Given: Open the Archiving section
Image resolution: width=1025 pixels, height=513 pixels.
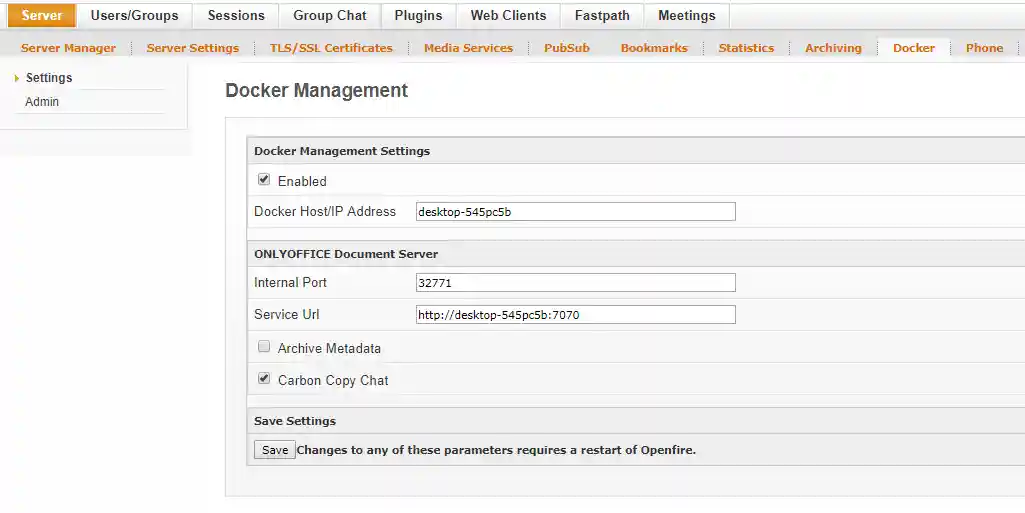Looking at the screenshot, I should pyautogui.click(x=833, y=48).
